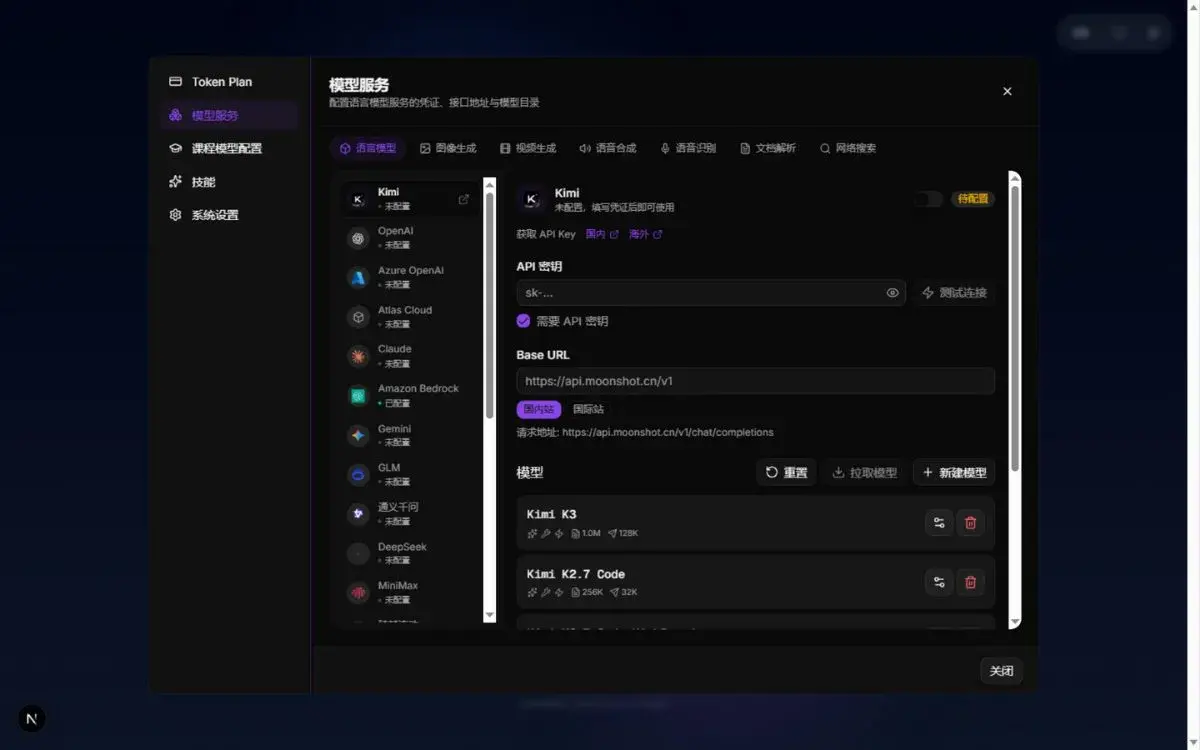Image resolution: width=1200 pixels, height=750 pixels.
Task: Click the 新建模型 button
Action: [954, 473]
